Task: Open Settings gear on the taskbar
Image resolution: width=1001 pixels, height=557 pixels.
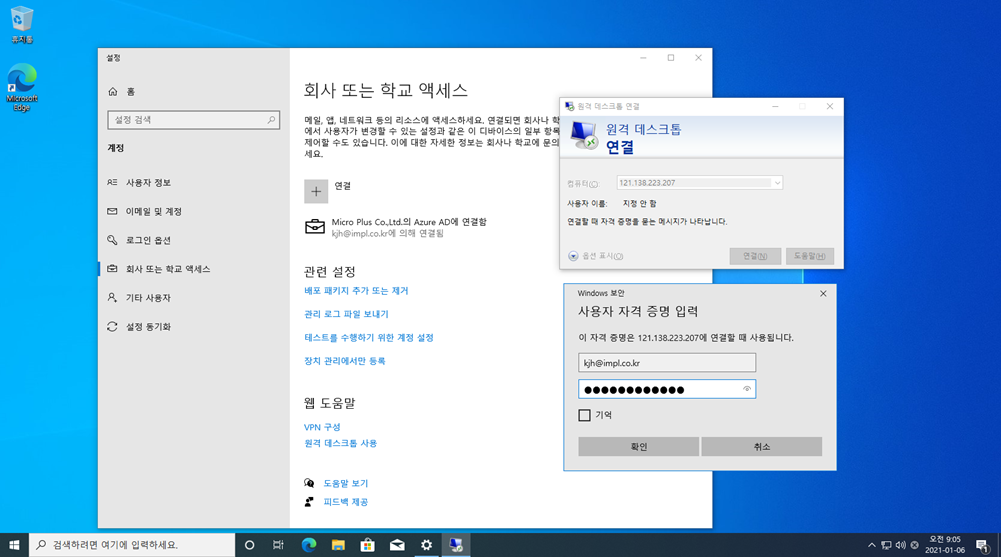Action: click(426, 545)
